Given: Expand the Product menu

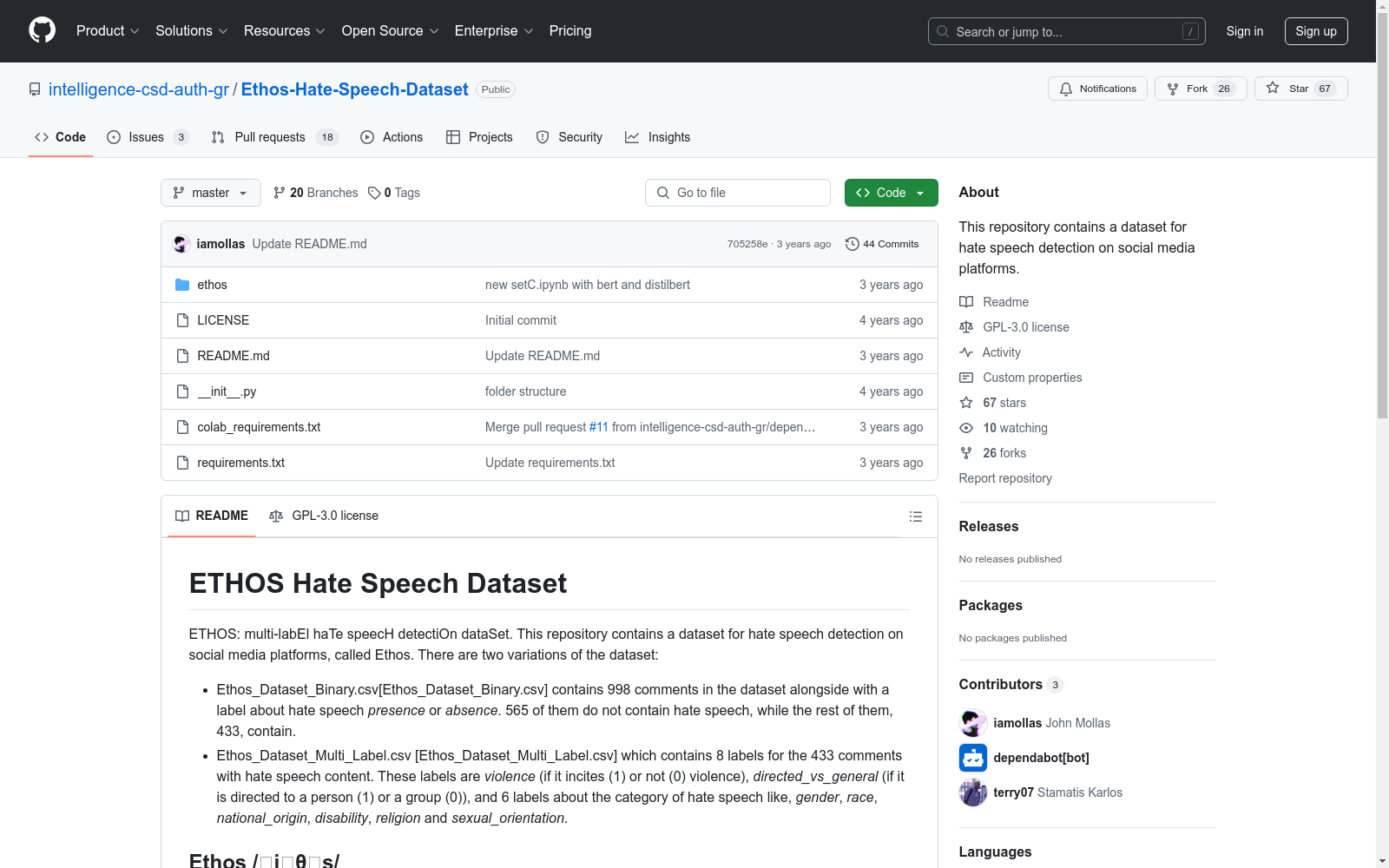Looking at the screenshot, I should (108, 31).
